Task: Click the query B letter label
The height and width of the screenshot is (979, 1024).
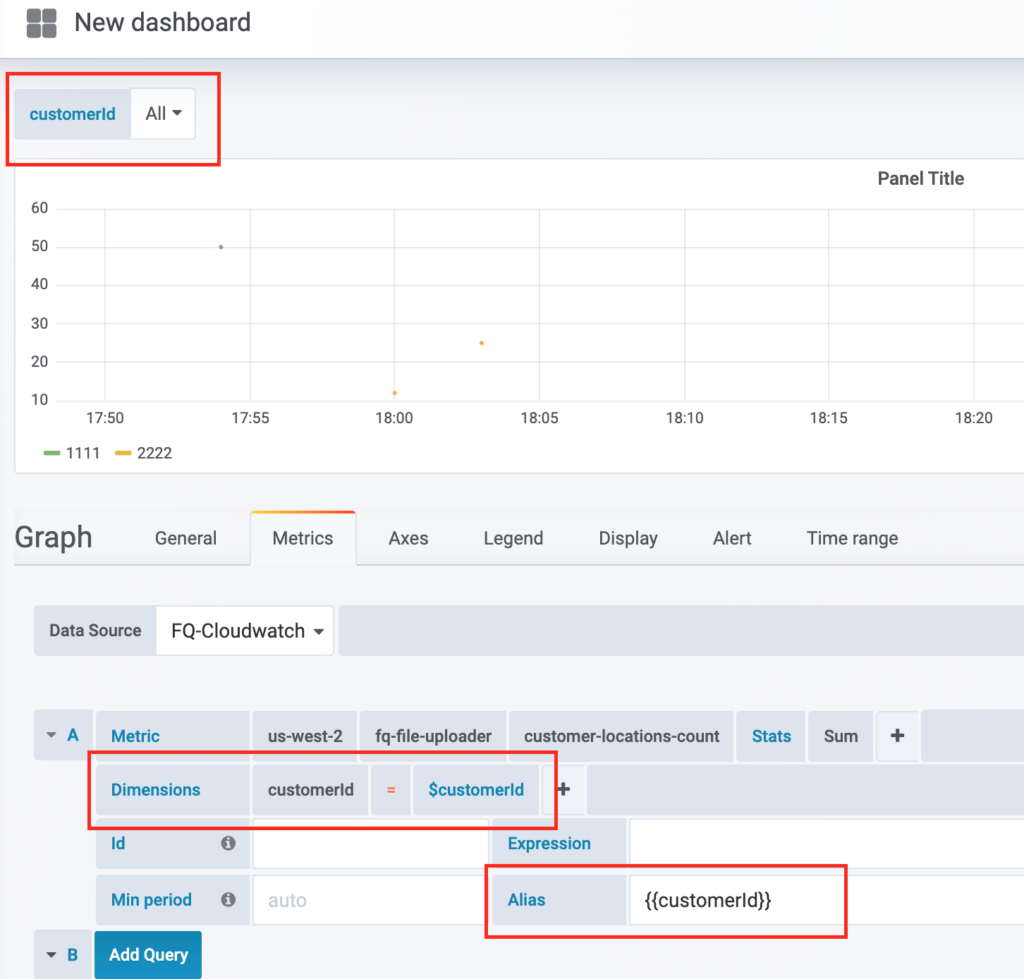Action: [72, 955]
